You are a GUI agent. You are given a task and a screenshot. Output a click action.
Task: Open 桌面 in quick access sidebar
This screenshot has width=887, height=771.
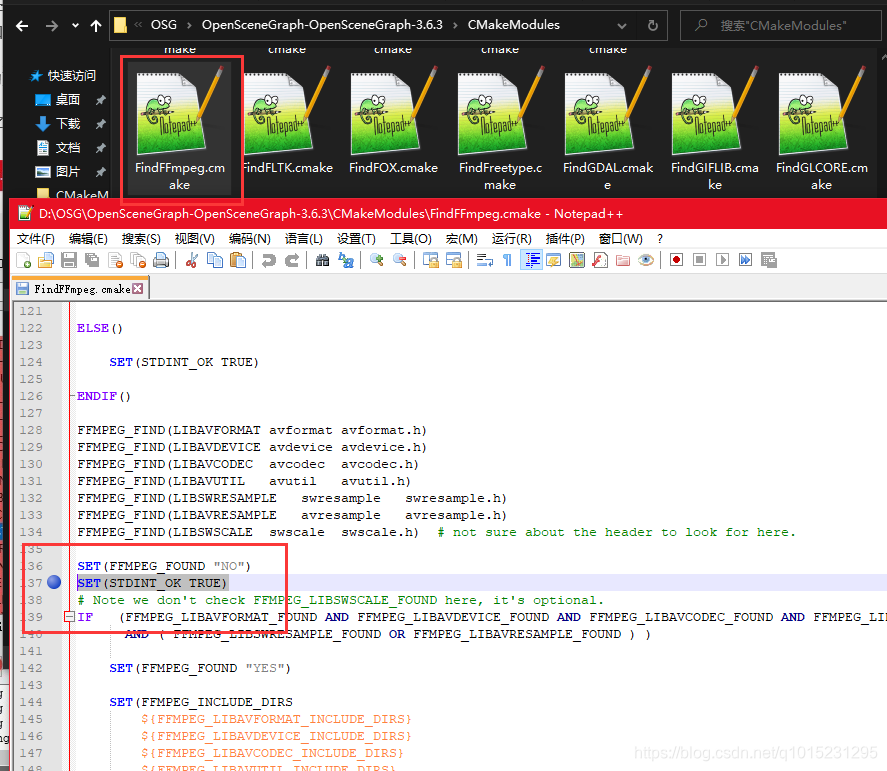[67, 100]
